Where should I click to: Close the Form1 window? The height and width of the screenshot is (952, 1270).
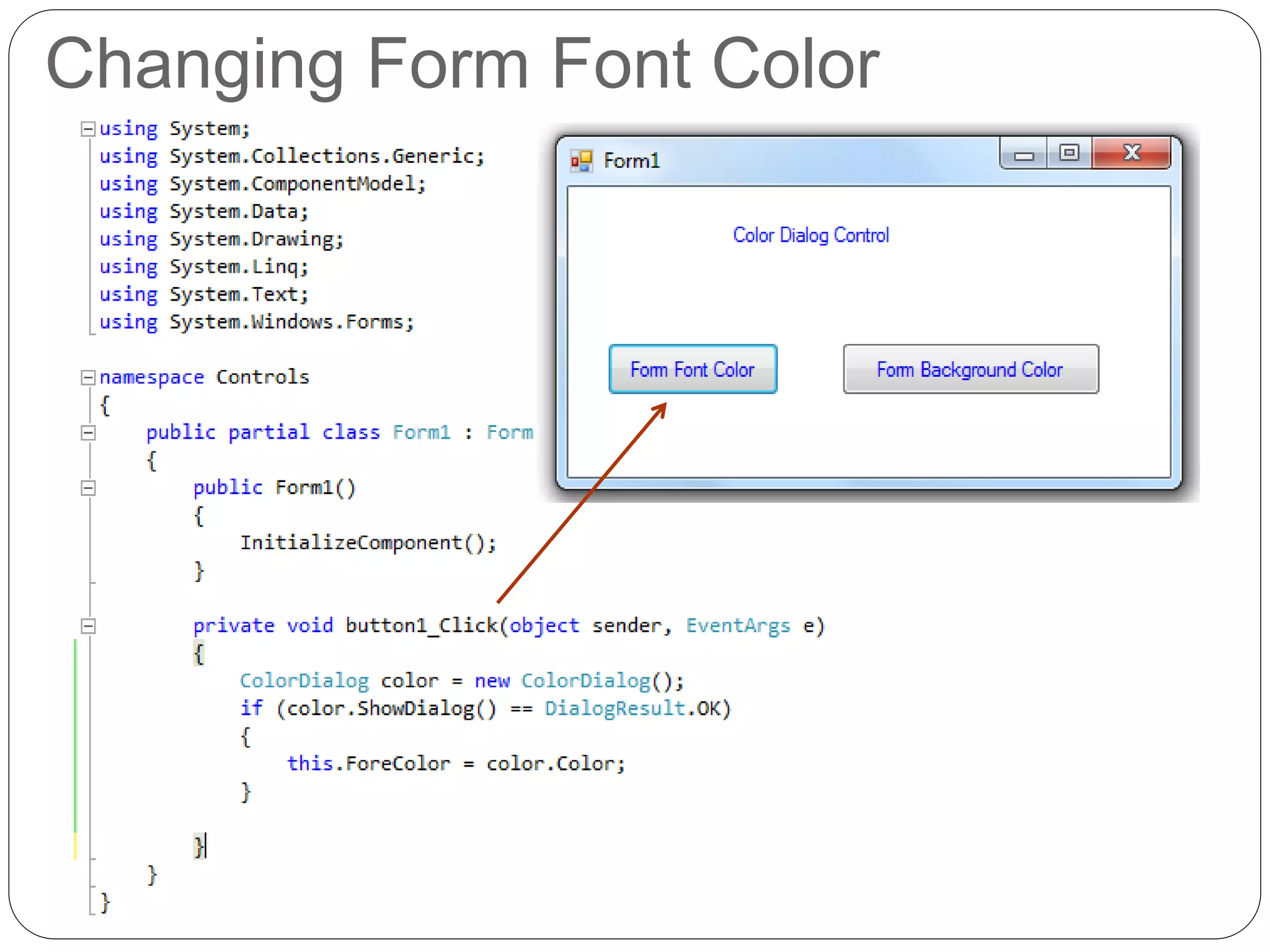1132,153
